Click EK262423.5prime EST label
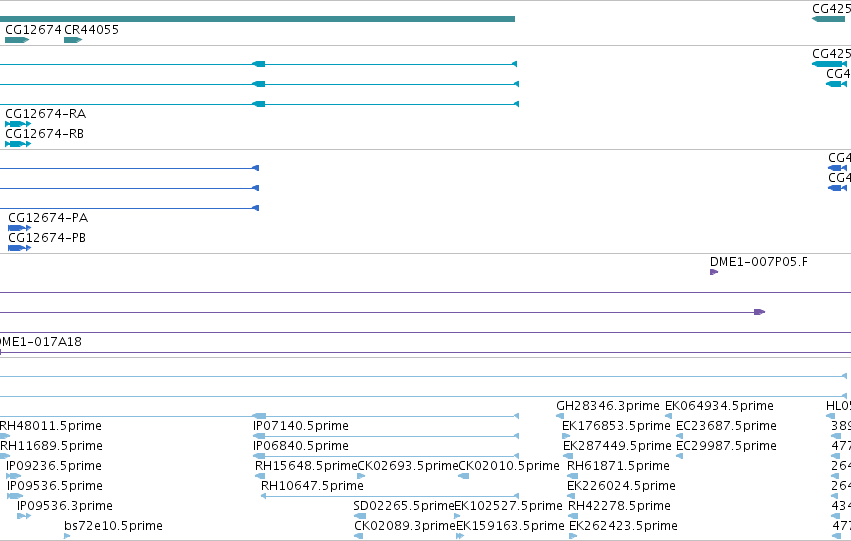 623,526
